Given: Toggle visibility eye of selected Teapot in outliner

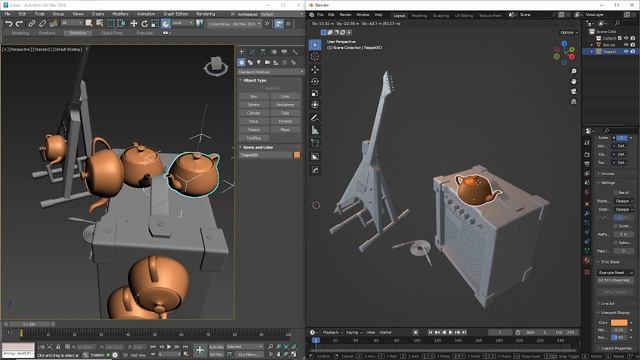Looking at the screenshot, I should coord(626,51).
